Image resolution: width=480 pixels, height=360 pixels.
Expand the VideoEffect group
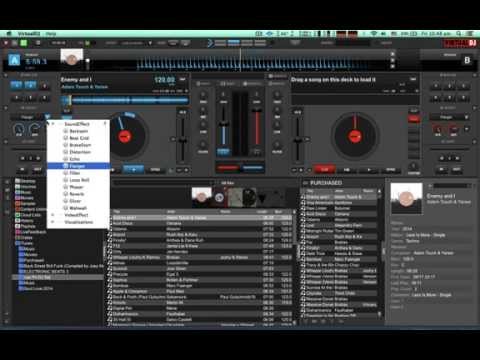point(52,215)
